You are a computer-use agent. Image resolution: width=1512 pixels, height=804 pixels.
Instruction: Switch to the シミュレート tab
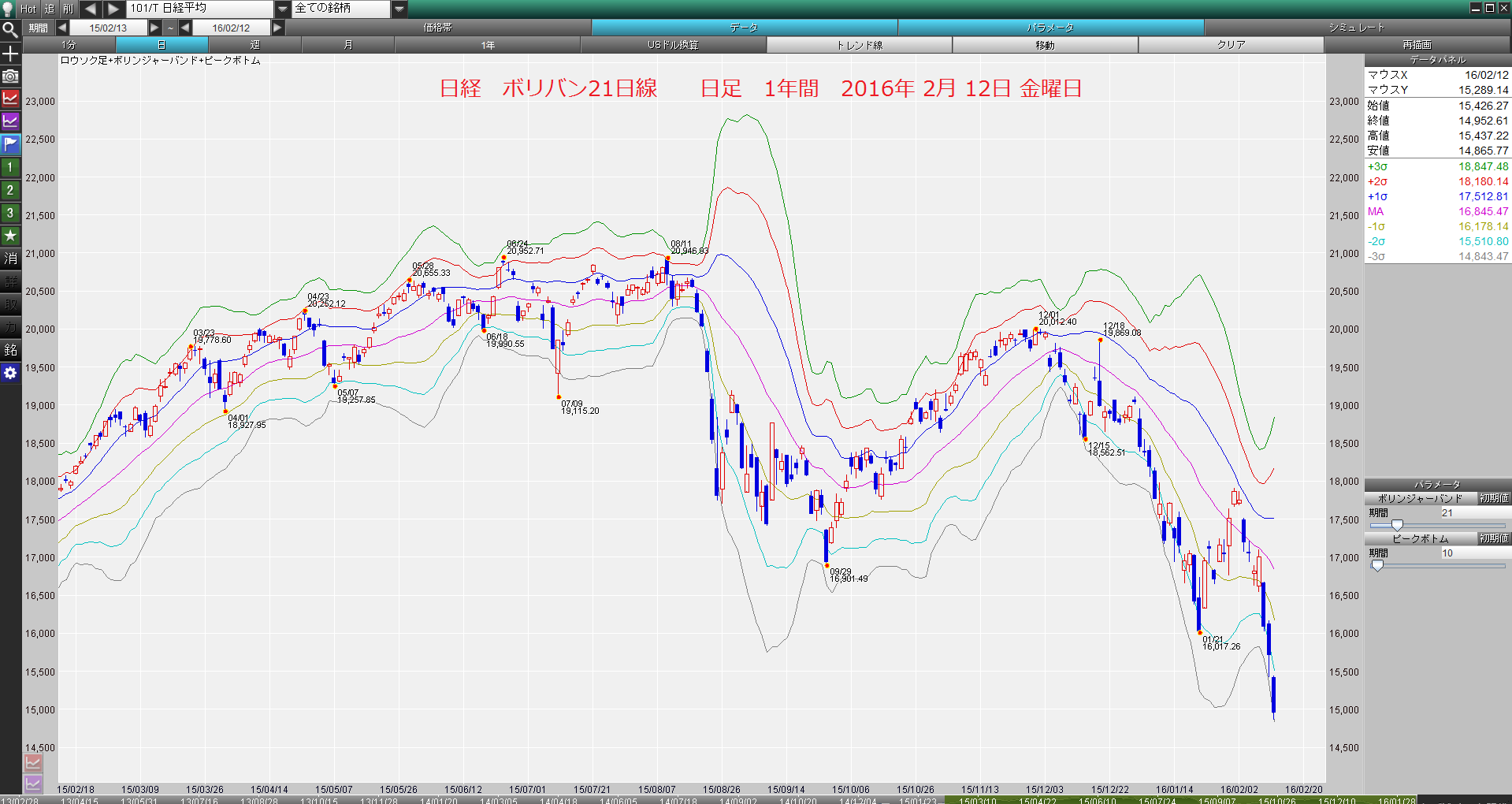tap(1357, 28)
